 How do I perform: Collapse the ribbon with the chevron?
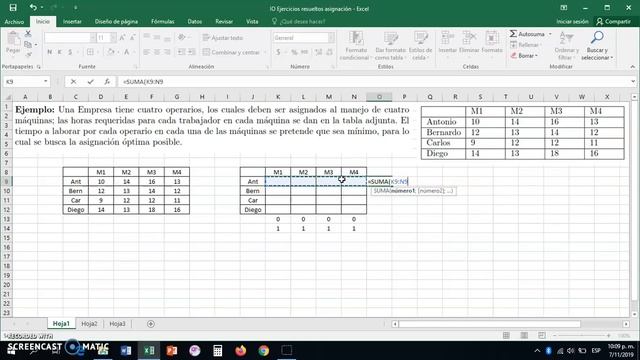633,67
